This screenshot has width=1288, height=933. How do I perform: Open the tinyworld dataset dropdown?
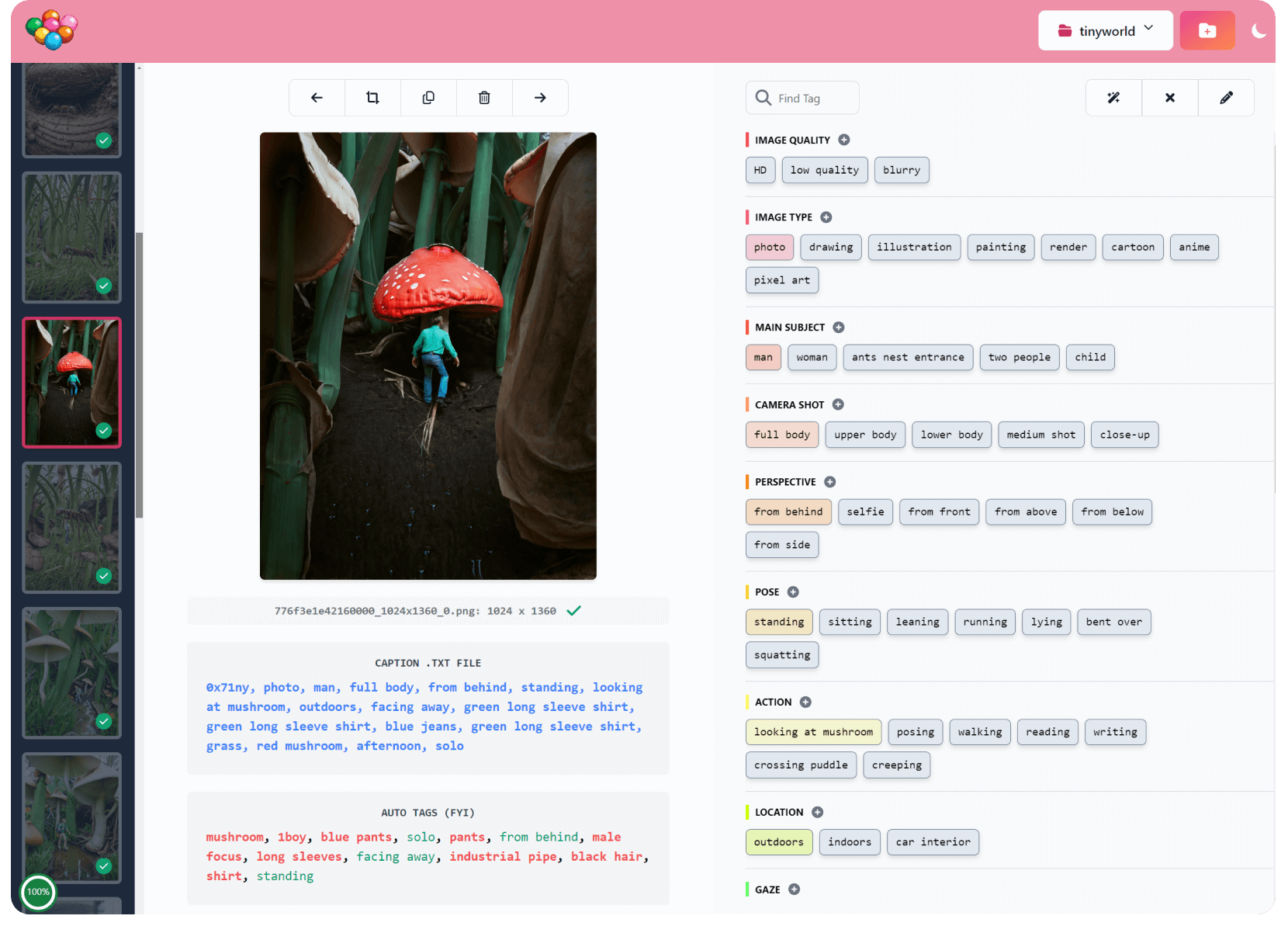coord(1105,30)
